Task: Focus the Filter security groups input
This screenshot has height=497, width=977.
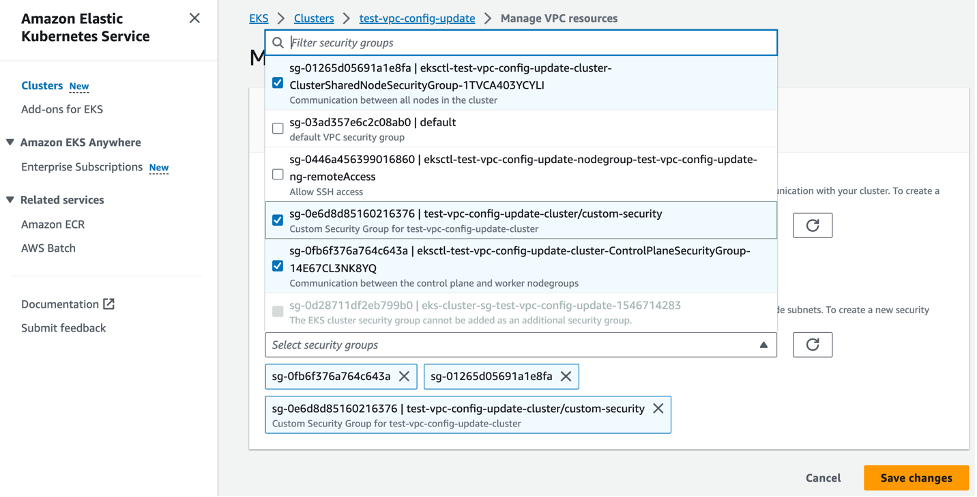Action: tap(521, 43)
